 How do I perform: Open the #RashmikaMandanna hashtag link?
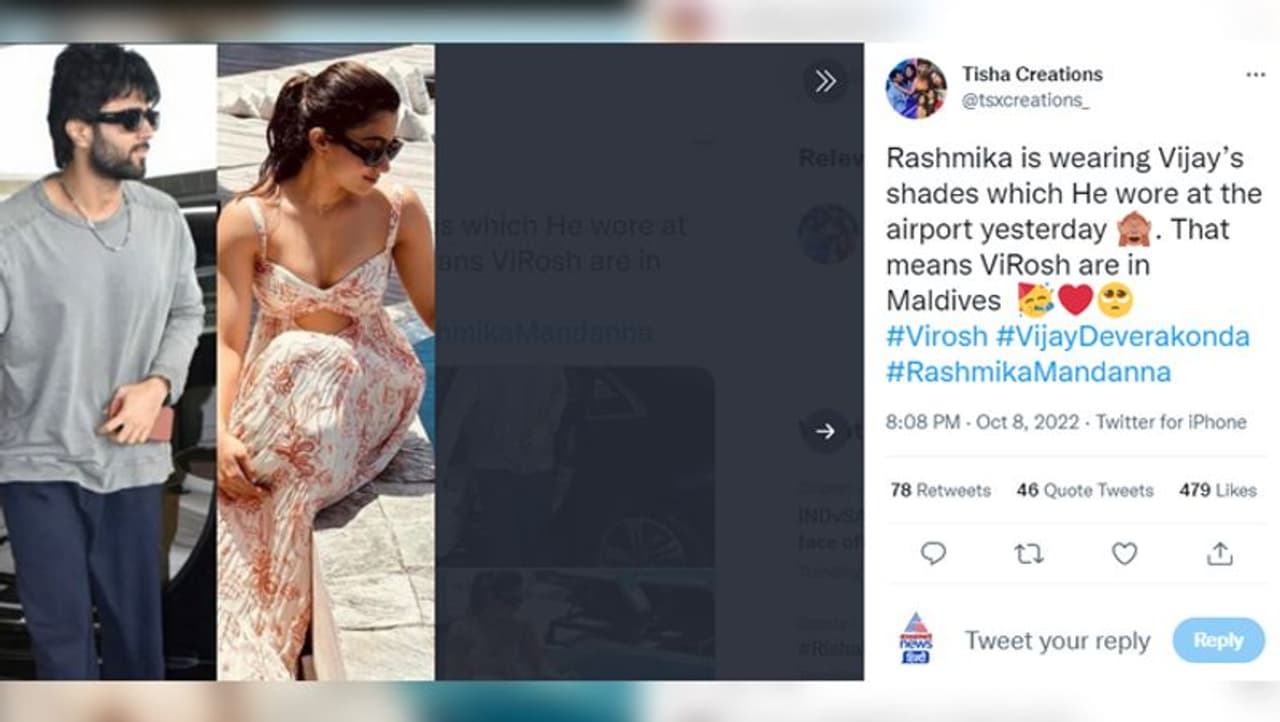pos(1028,372)
